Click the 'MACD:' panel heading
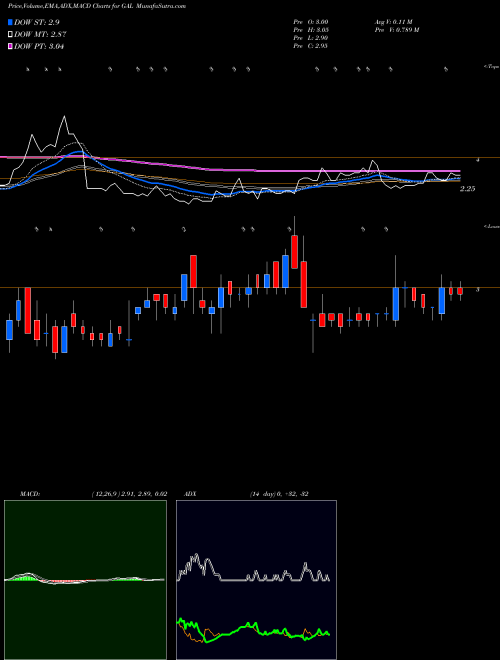This screenshot has height=660, width=500. (29, 494)
